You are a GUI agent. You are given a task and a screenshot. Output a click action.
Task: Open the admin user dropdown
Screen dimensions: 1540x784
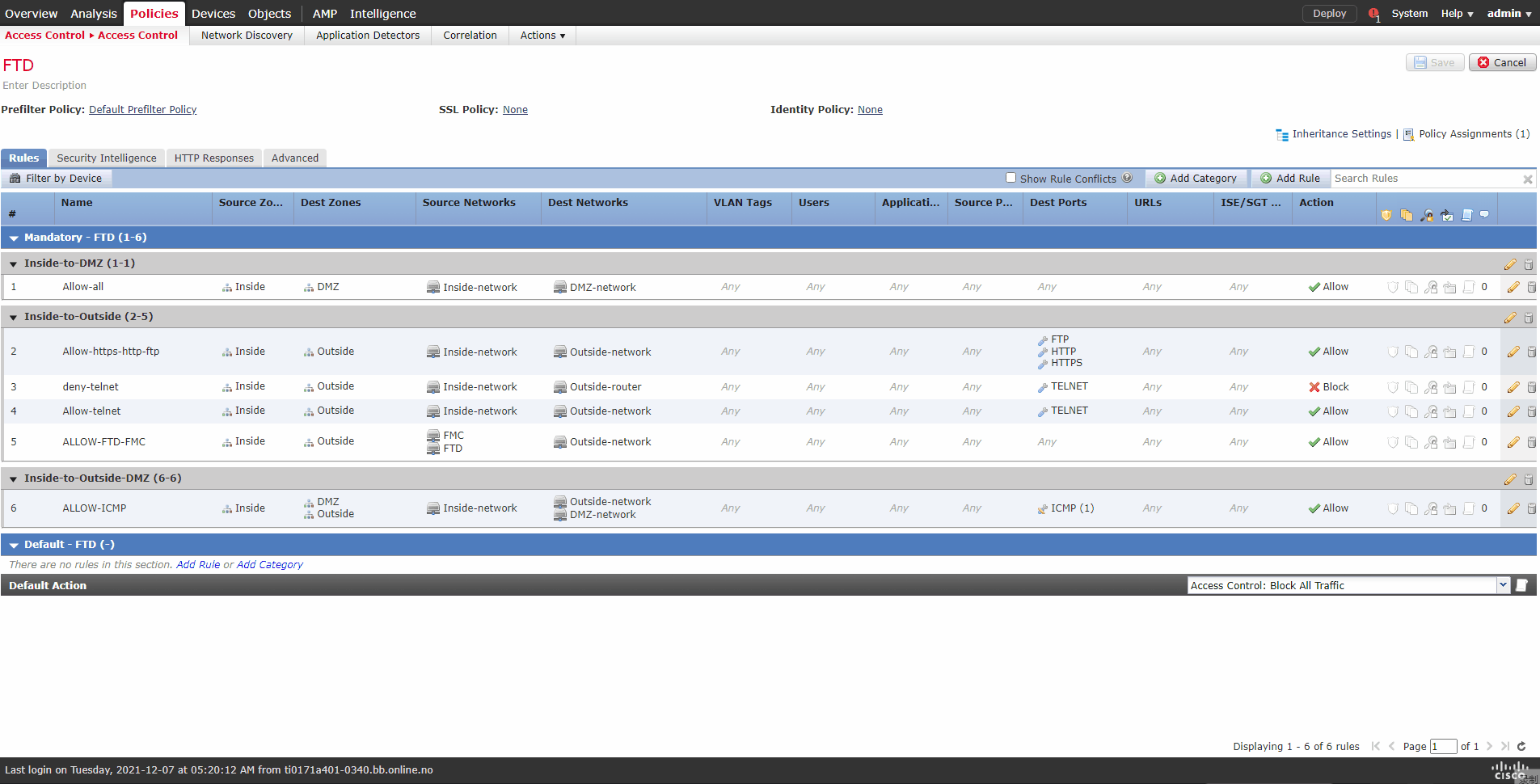(x=1508, y=14)
